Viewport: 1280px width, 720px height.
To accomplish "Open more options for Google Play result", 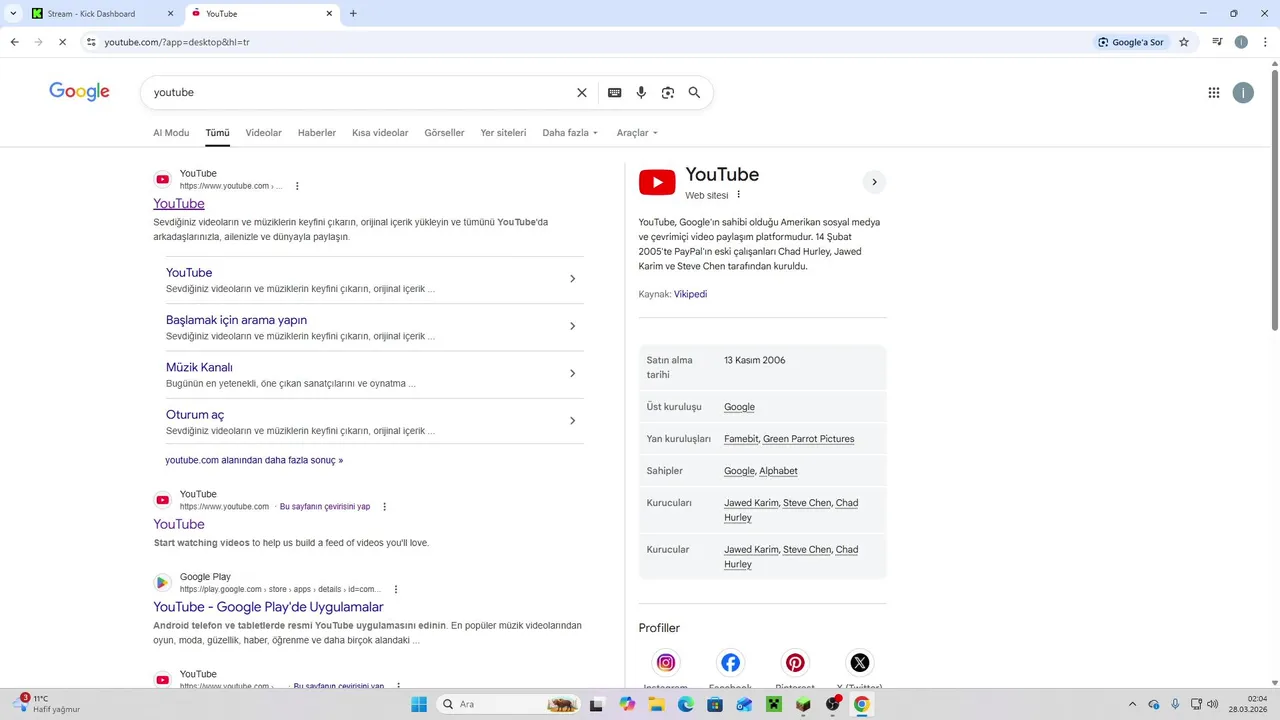I will (x=396, y=589).
